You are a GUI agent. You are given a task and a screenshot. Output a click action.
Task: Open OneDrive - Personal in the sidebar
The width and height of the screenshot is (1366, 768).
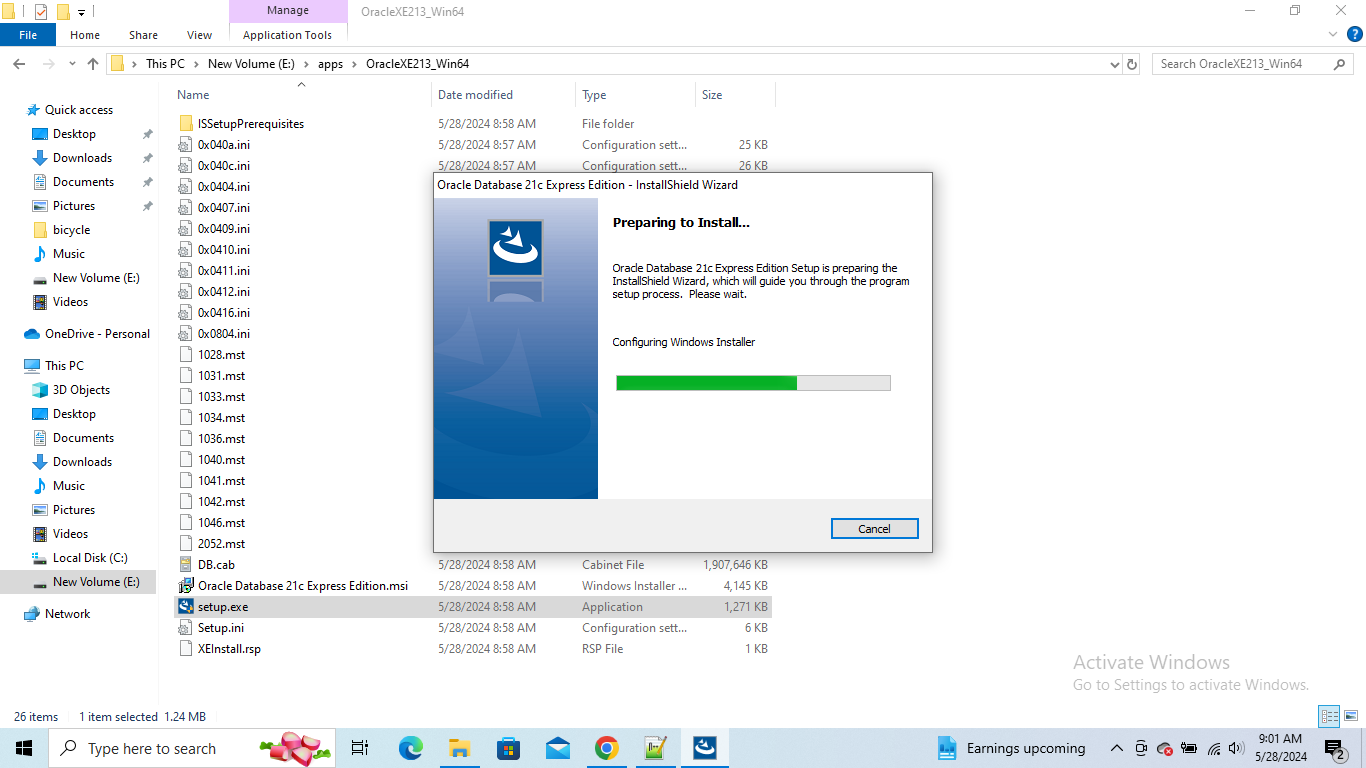point(97,334)
